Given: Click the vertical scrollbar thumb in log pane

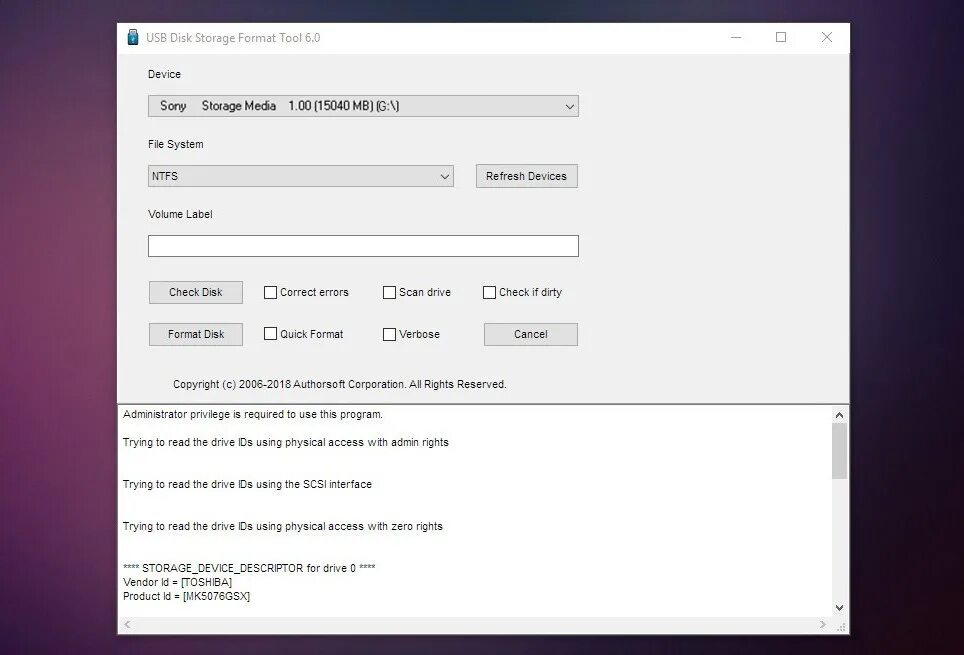Looking at the screenshot, I should pyautogui.click(x=839, y=451).
